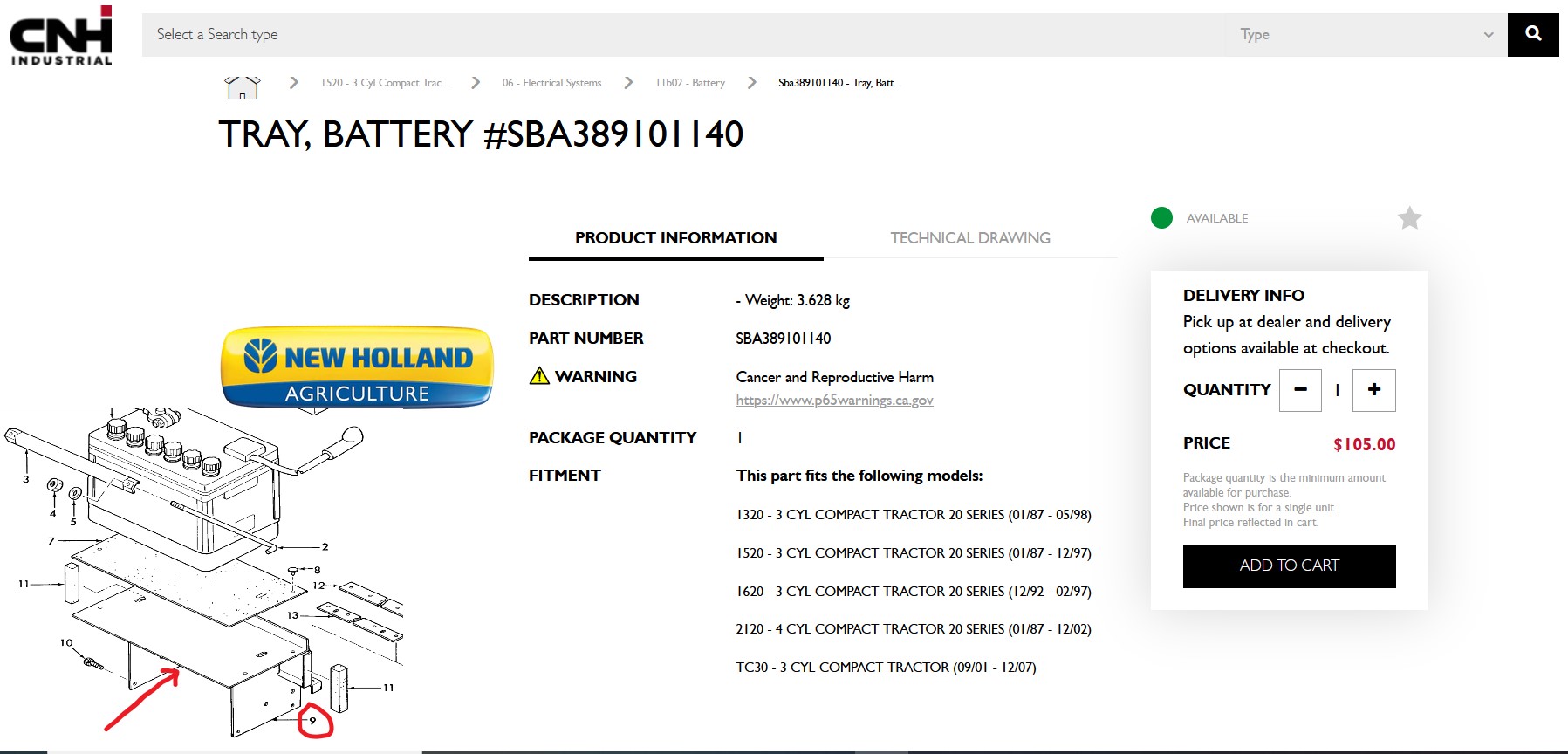Select the 2120 - 4 Cyl Compact Tractor fitment
The width and height of the screenshot is (1568, 754).
(914, 629)
